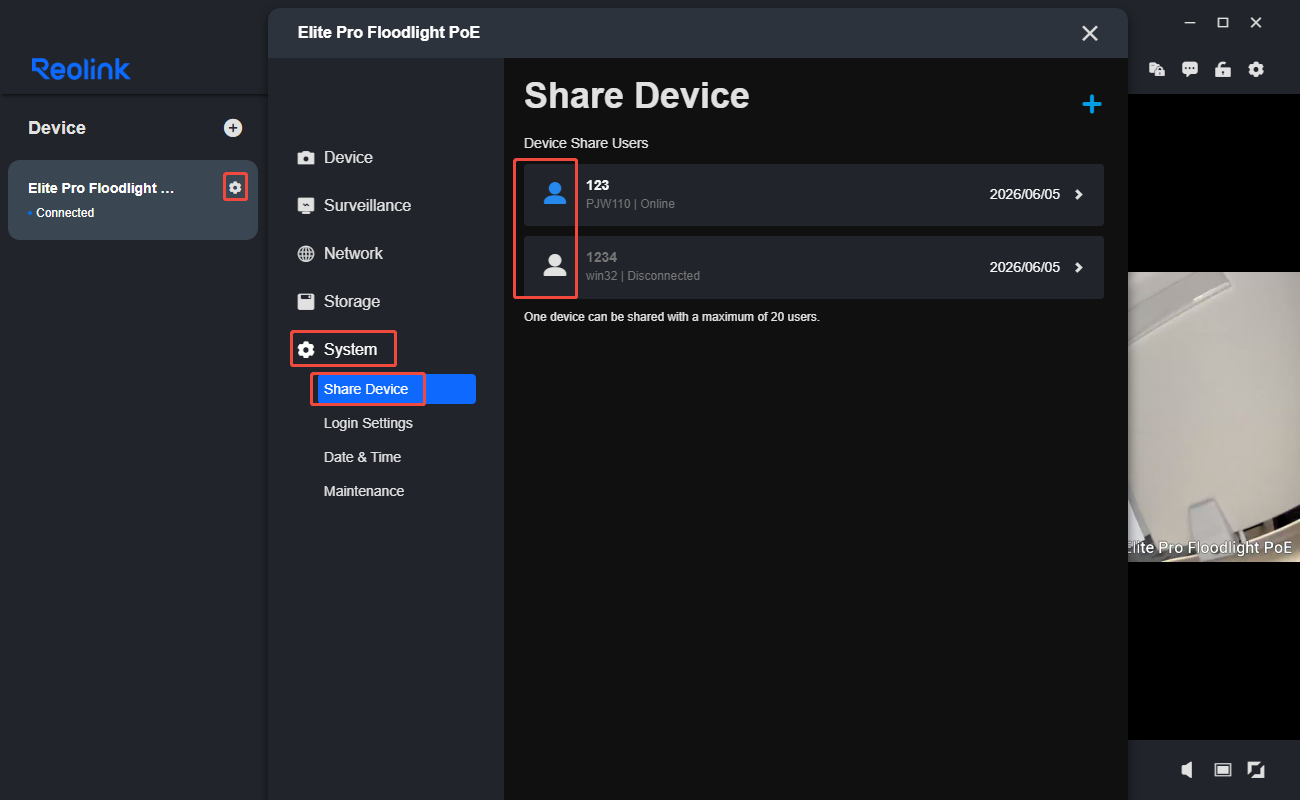Click the 'Connected' device status text

65,213
